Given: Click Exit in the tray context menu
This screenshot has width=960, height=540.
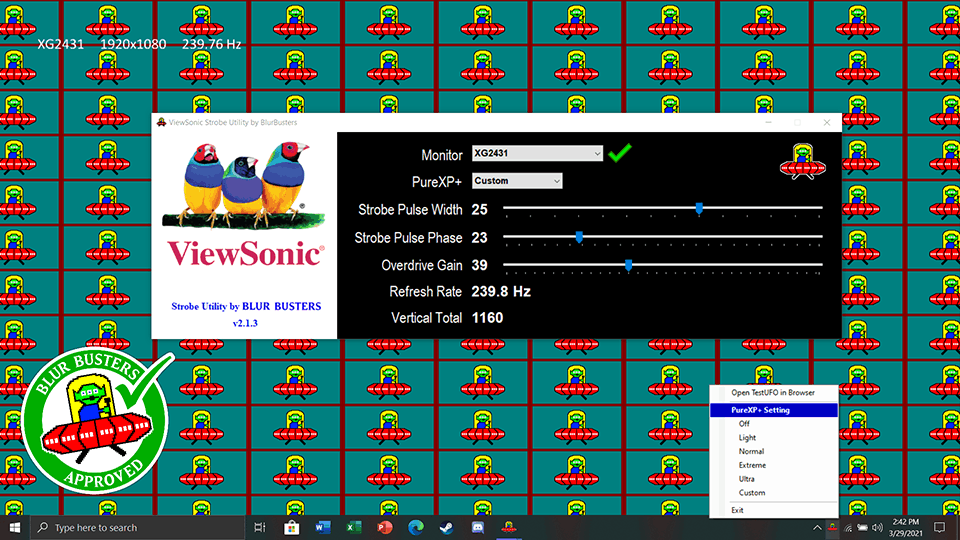Looking at the screenshot, I should [x=737, y=510].
